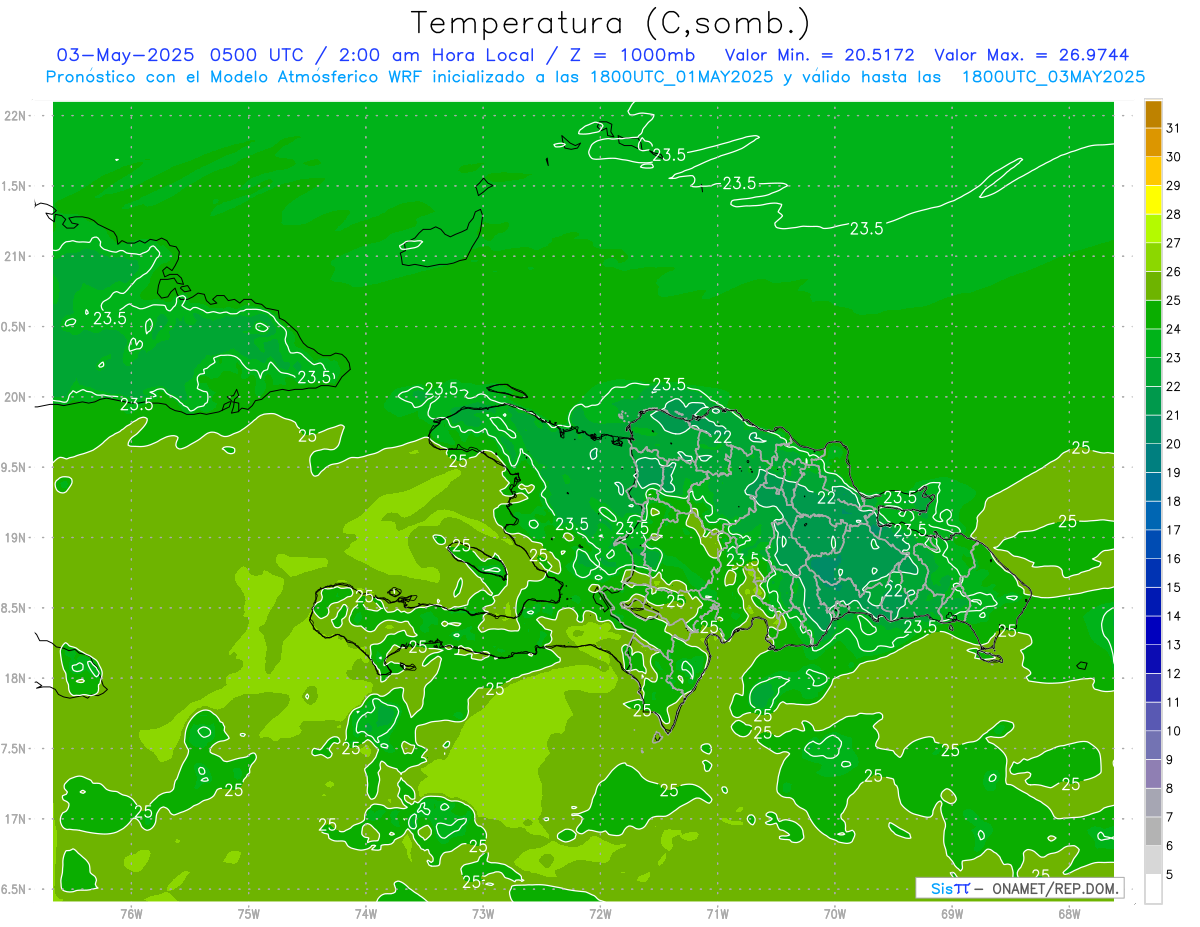
Task: Click the "72W" longitude axis label
Action: [x=600, y=913]
